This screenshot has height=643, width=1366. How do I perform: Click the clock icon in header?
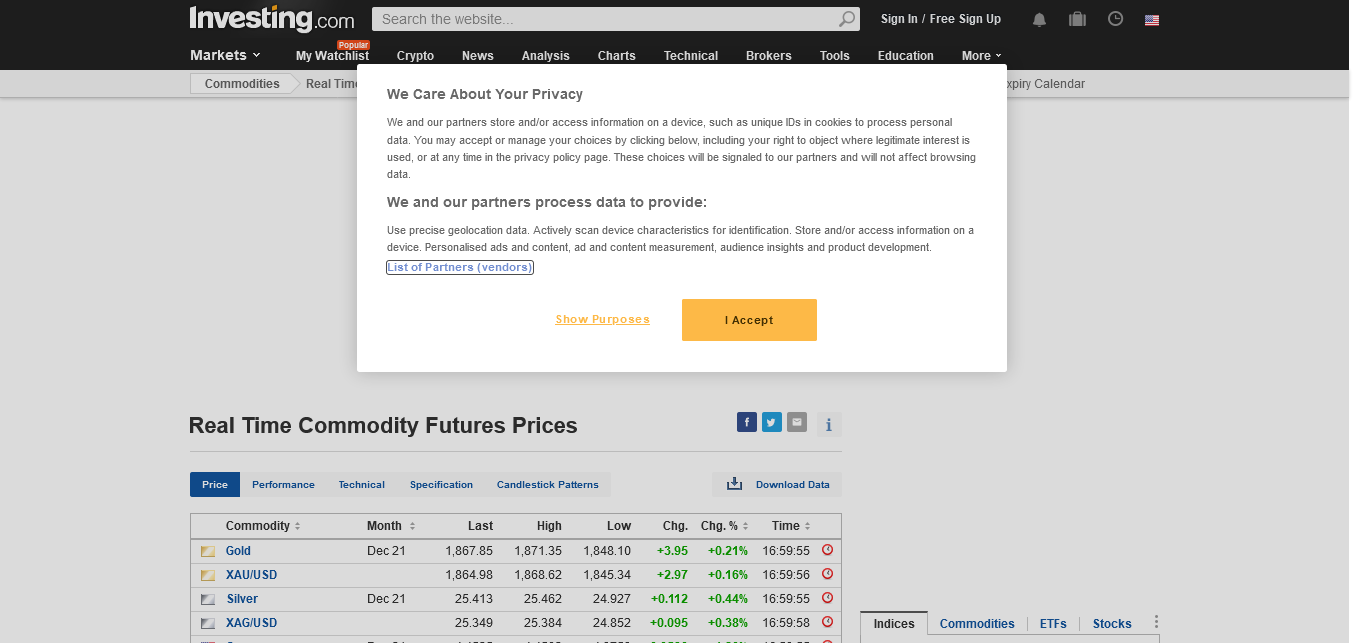coord(1116,19)
